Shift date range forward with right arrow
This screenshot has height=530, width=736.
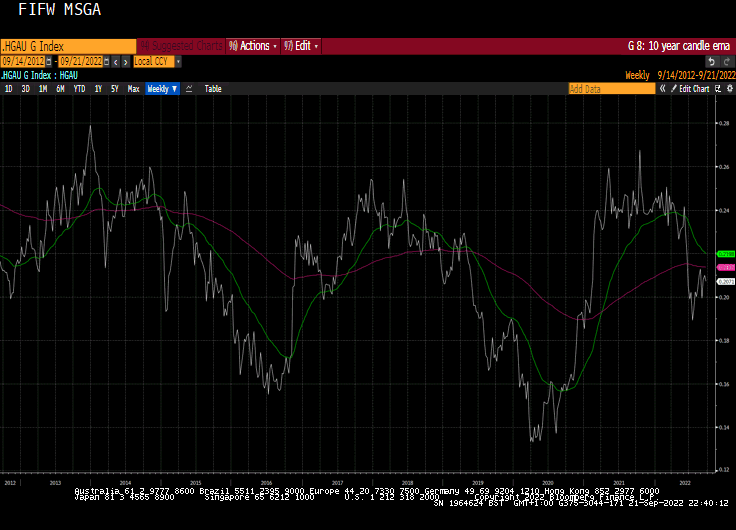click(123, 62)
